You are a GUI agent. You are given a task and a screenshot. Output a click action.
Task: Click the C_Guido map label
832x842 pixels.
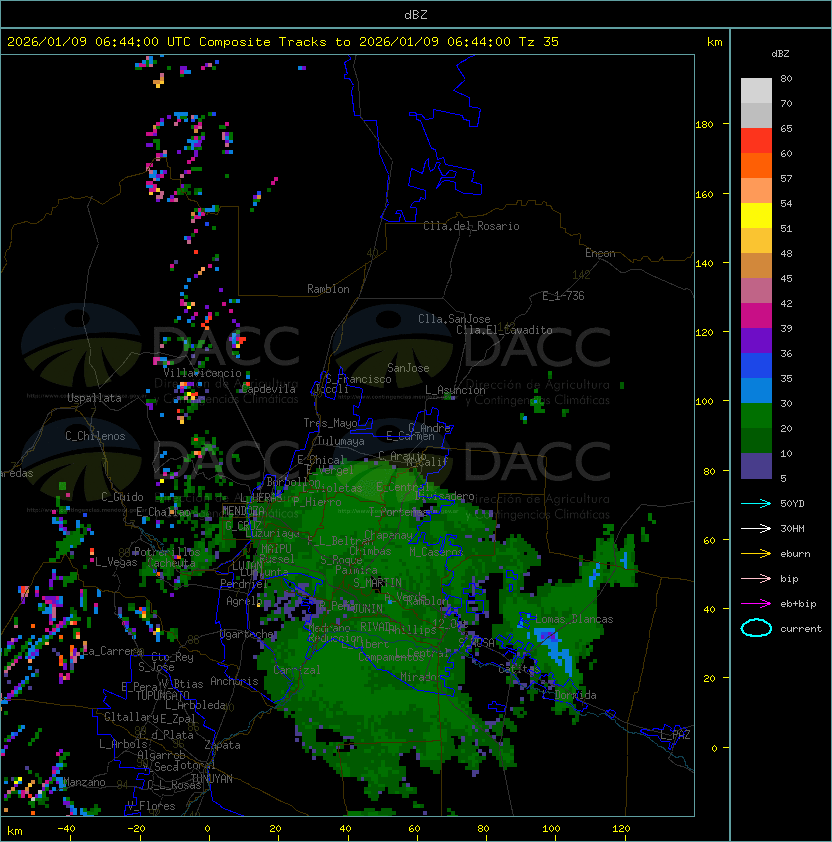coord(122,497)
